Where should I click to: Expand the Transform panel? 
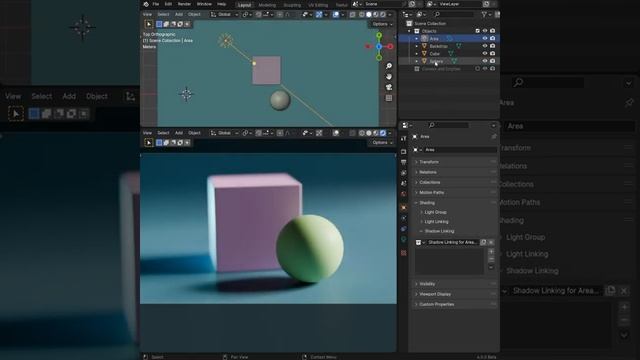pyautogui.click(x=455, y=162)
